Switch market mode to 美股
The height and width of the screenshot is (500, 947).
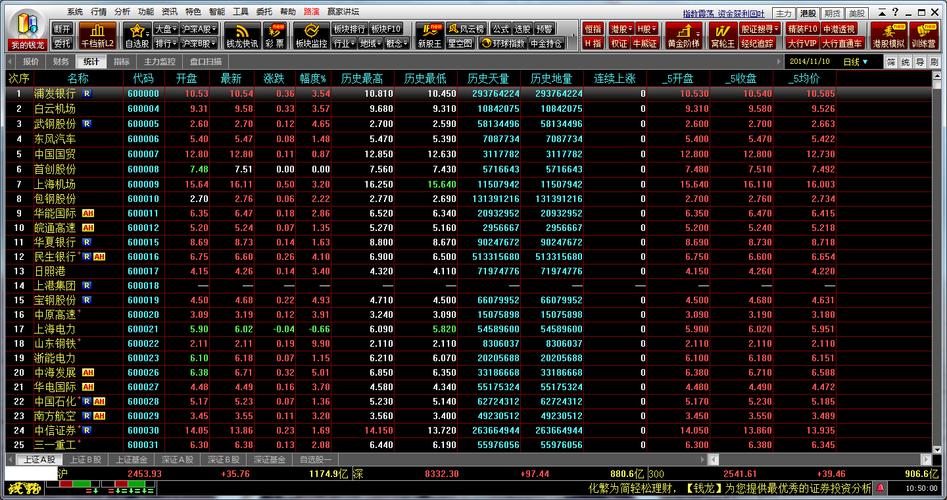(x=856, y=12)
